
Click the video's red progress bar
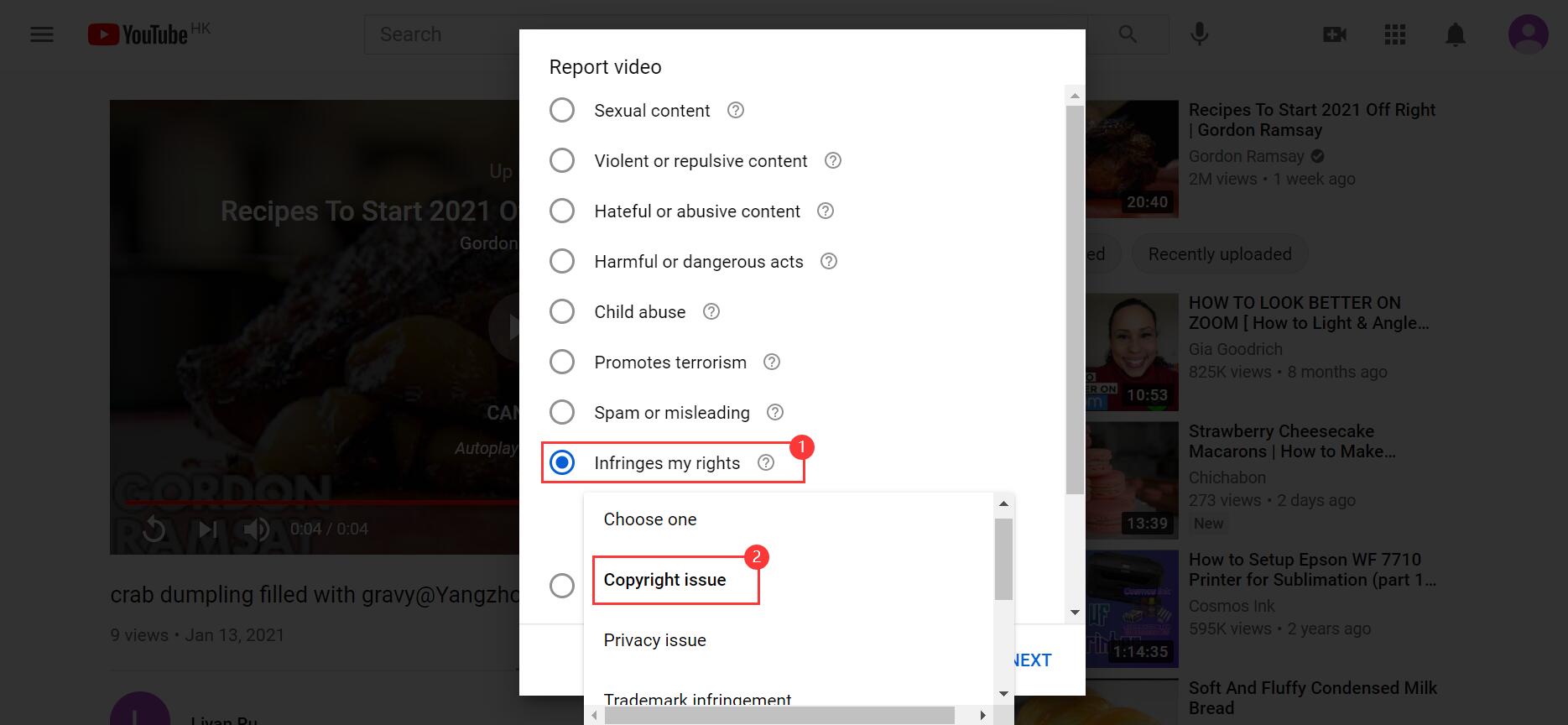click(322, 502)
